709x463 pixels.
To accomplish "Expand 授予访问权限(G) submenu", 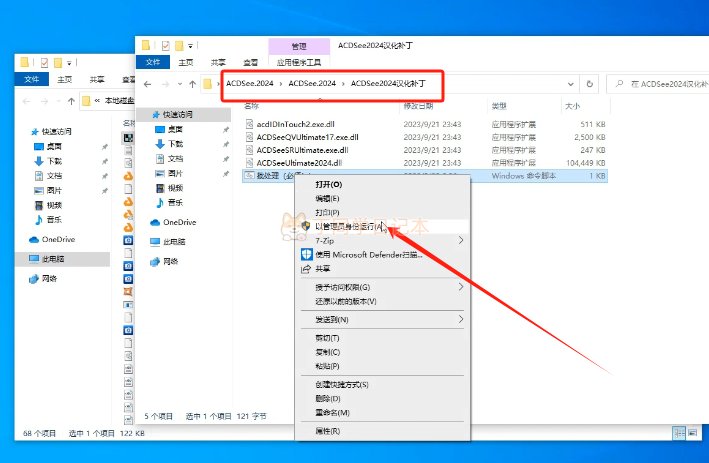I will (x=383, y=287).
